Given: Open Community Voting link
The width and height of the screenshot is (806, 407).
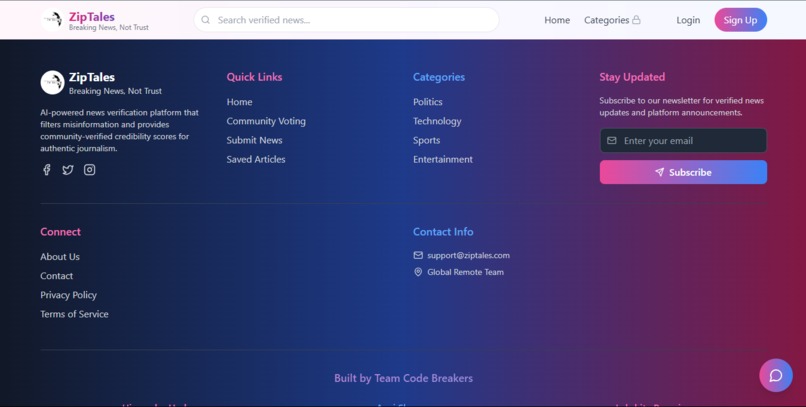Looking at the screenshot, I should 266,121.
